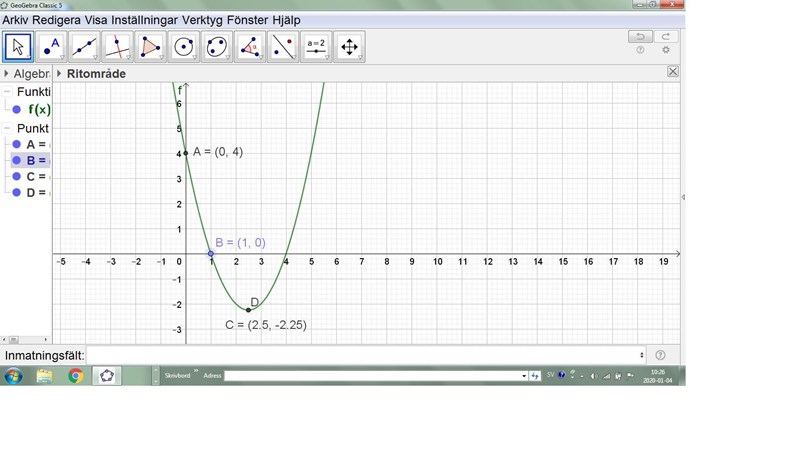Image resolution: width=800 pixels, height=454 pixels.
Task: Select the Ellipse conic tool
Action: click(x=217, y=46)
